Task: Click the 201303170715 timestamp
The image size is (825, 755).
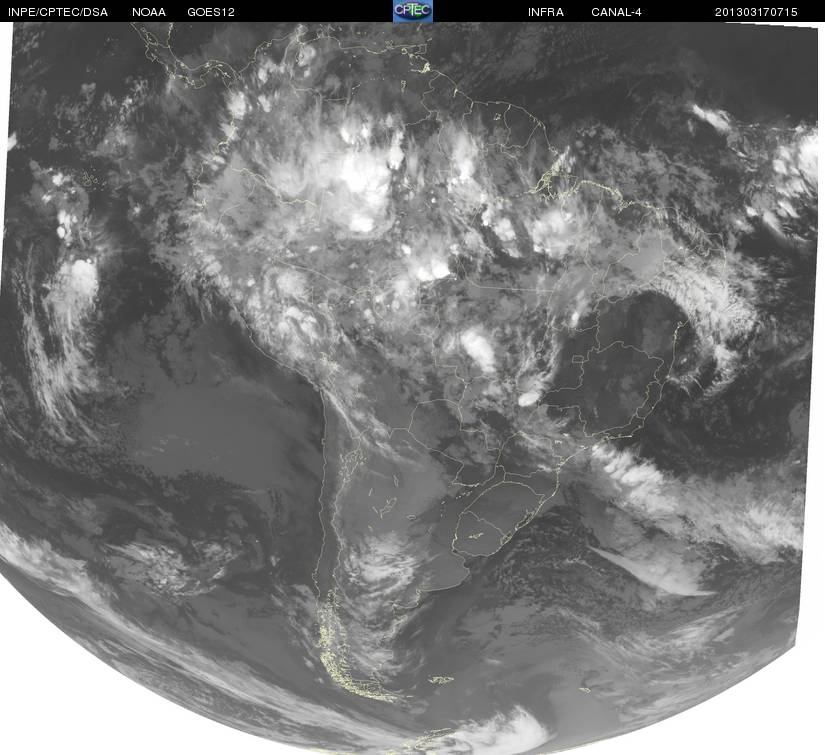Action: click(x=756, y=12)
